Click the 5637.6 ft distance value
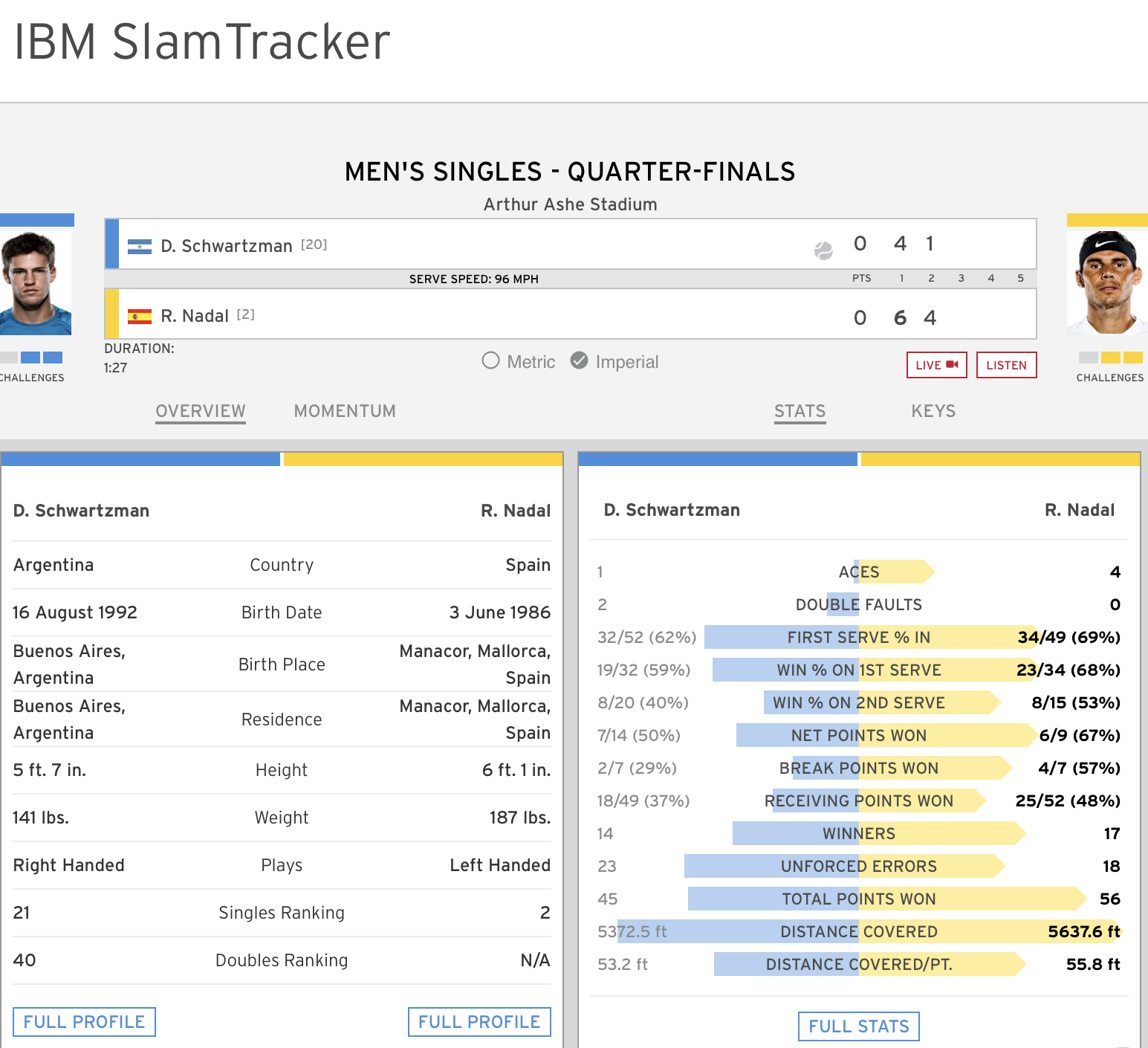1148x1048 pixels. coord(1084,931)
